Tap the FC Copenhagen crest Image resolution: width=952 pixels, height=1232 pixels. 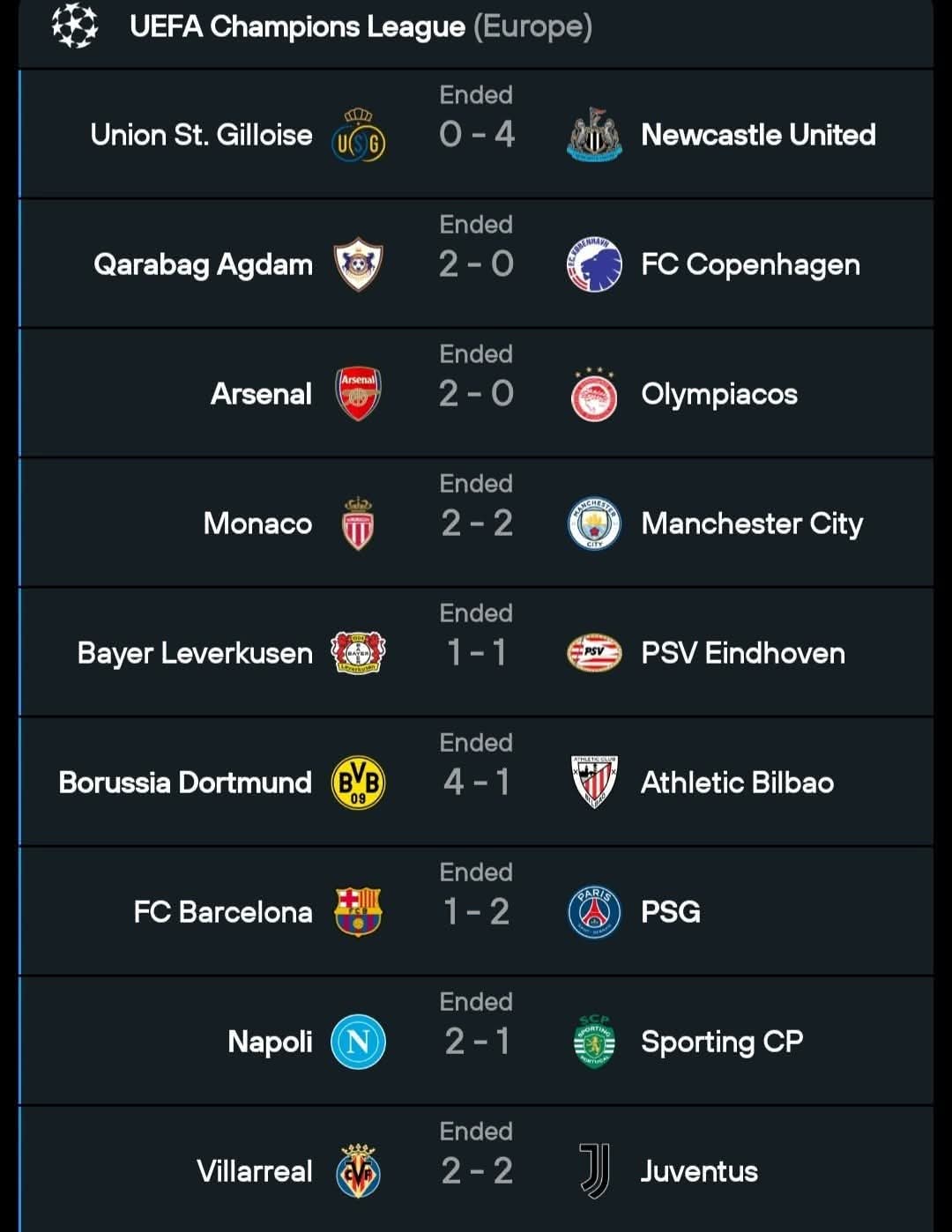(x=594, y=264)
